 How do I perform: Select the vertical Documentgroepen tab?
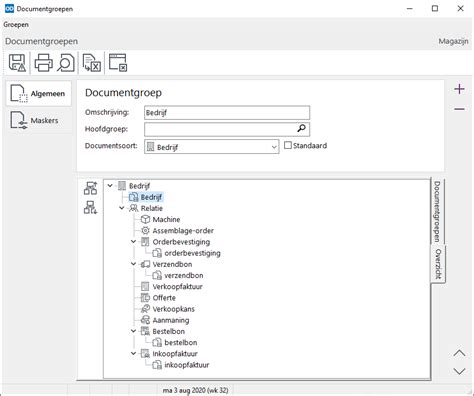[438, 212]
